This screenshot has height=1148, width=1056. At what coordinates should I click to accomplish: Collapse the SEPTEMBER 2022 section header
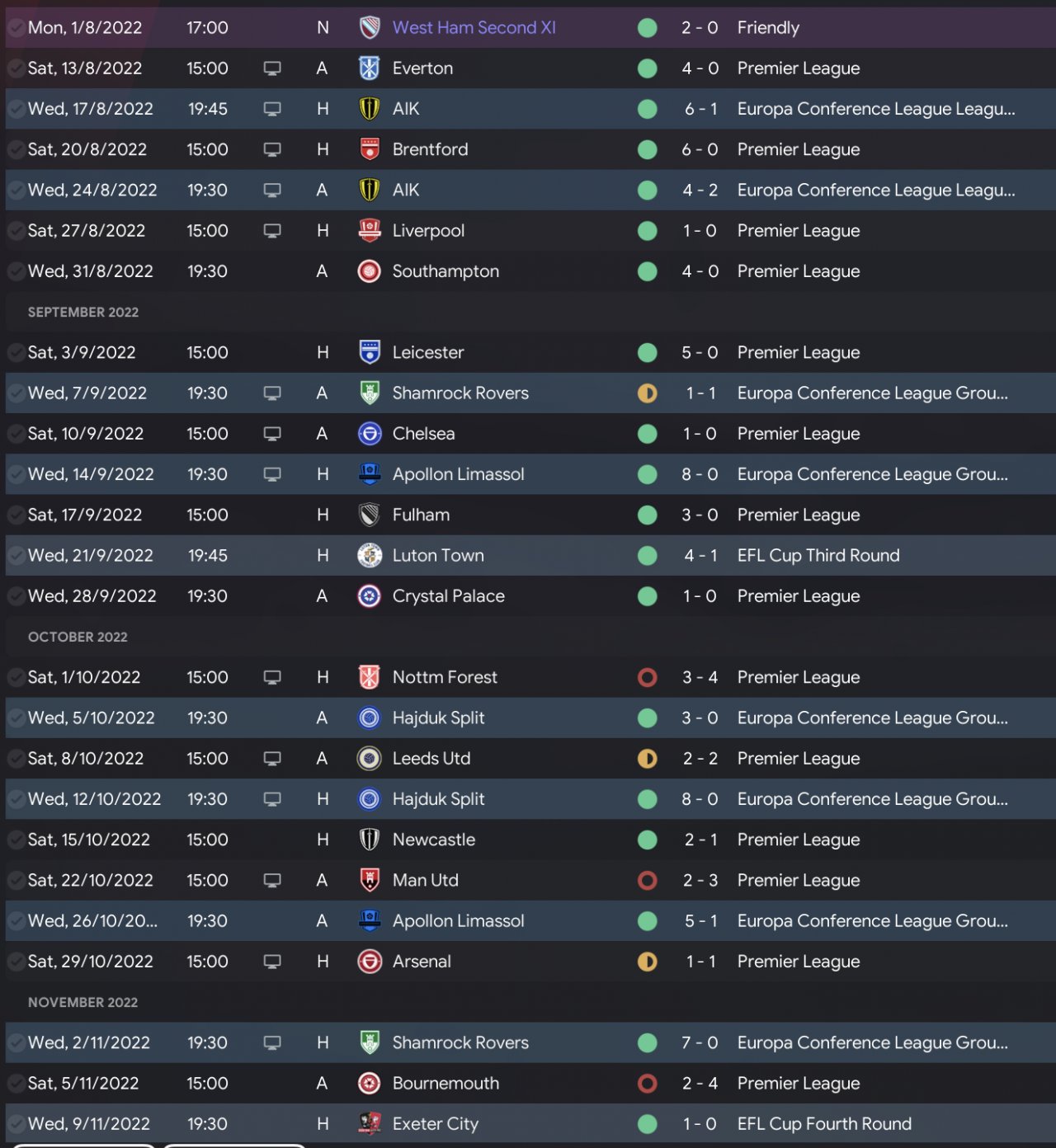83,313
